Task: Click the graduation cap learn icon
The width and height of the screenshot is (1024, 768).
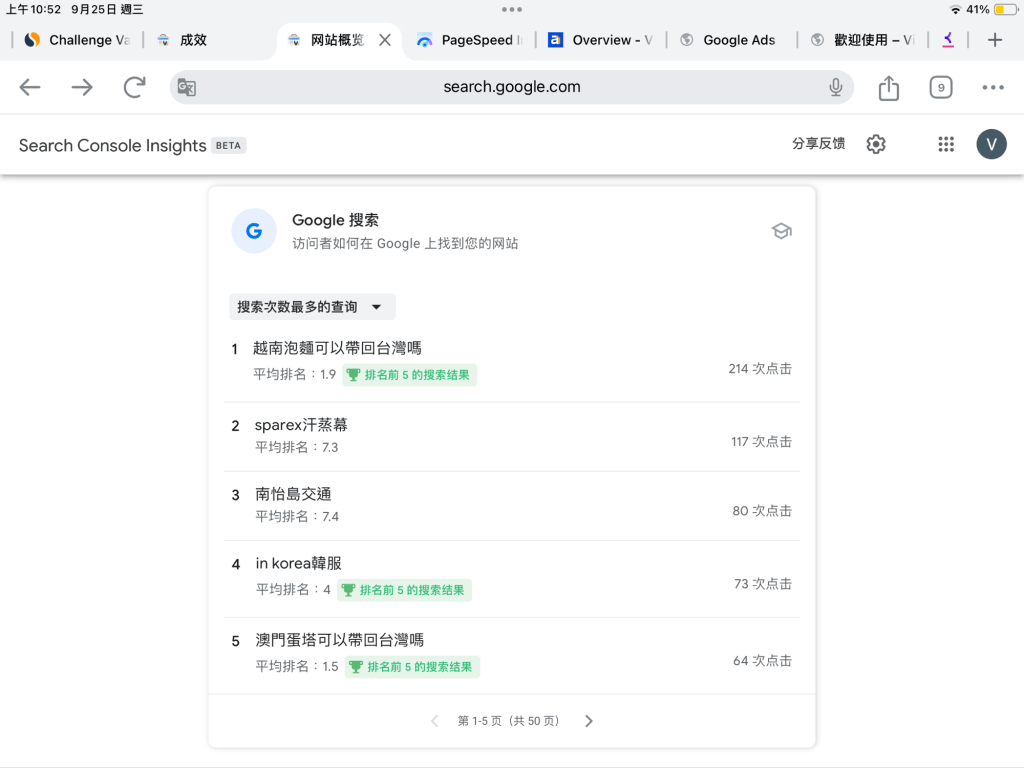Action: [x=781, y=231]
